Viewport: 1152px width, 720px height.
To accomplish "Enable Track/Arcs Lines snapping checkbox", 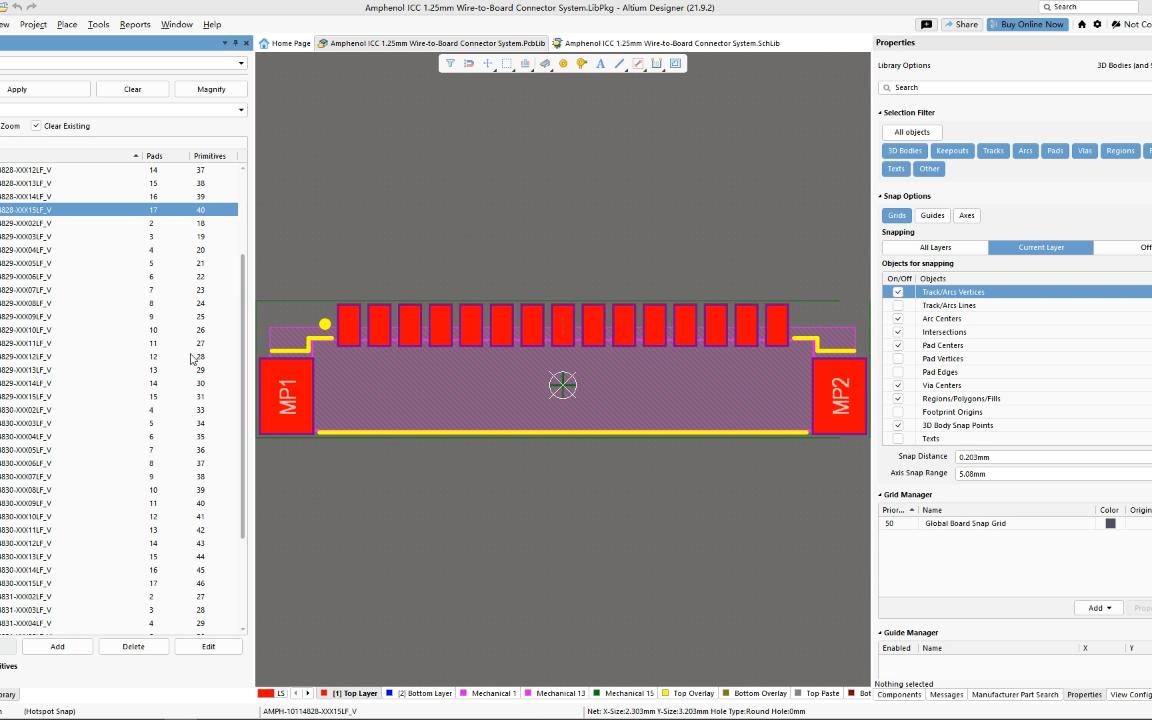I will point(898,305).
